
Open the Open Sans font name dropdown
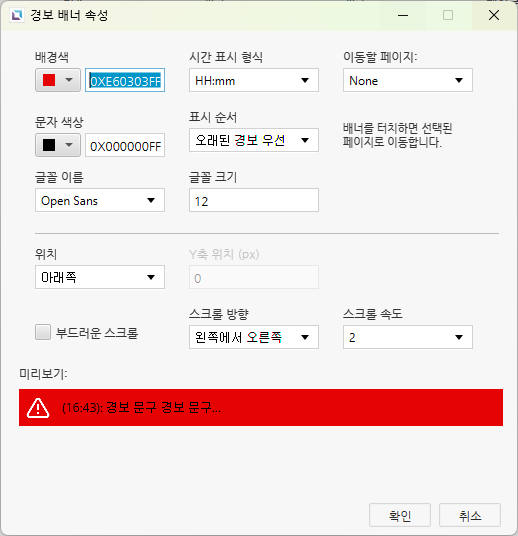[100, 200]
